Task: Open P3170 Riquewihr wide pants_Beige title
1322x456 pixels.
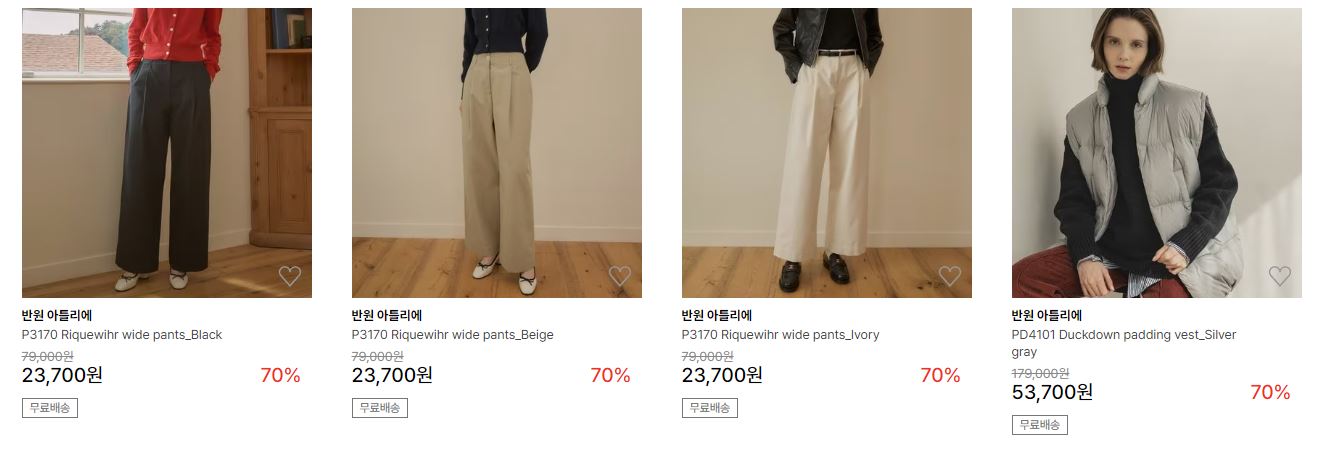Action: point(453,335)
